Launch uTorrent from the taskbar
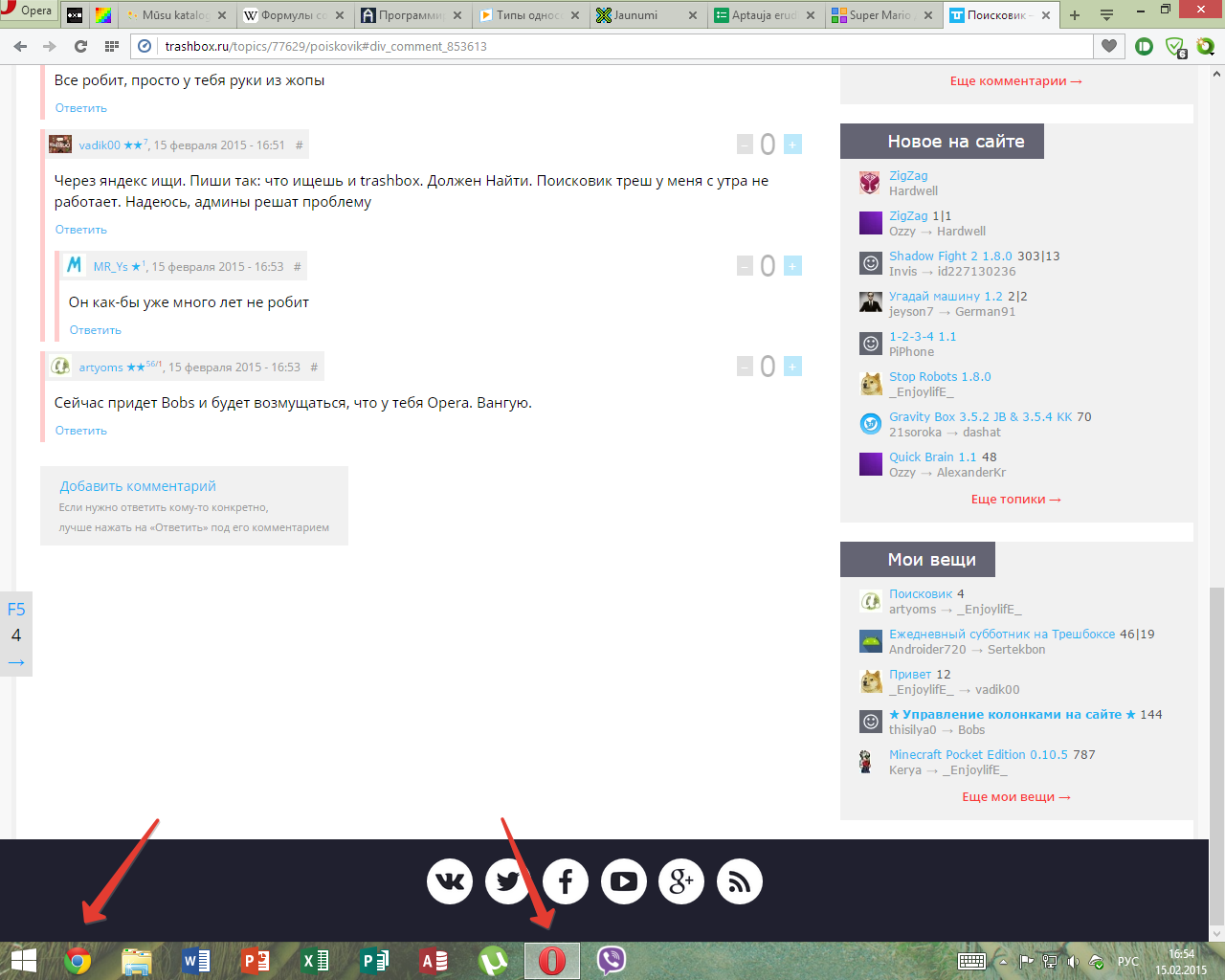Viewport: 1225px width, 980px height. click(493, 961)
